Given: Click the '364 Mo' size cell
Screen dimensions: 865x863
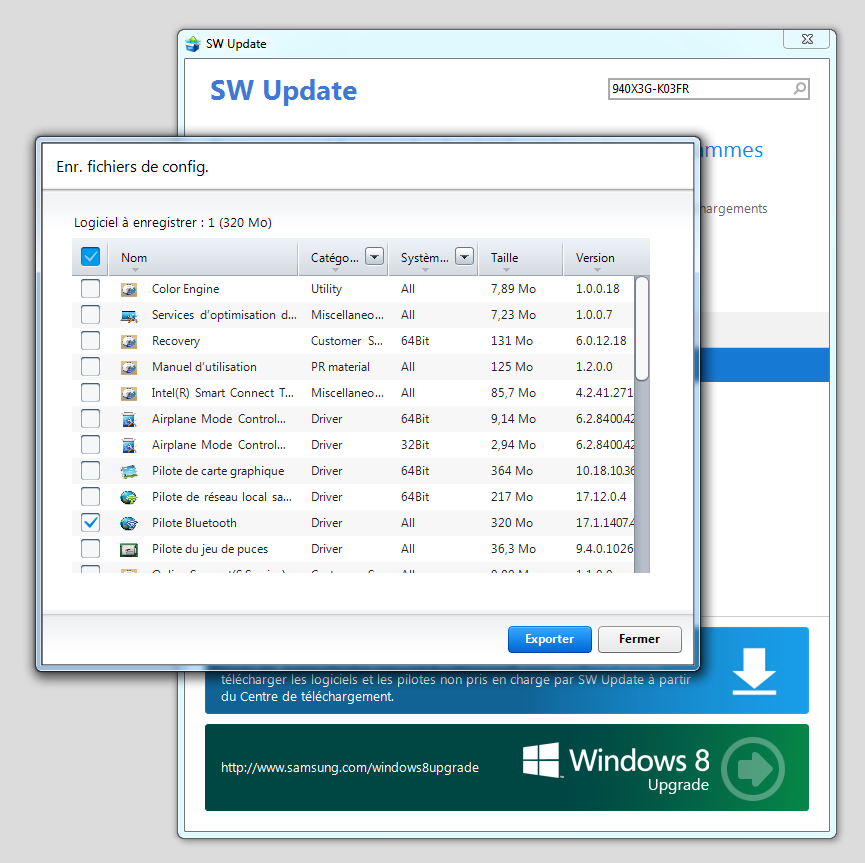Looking at the screenshot, I should pos(511,471).
